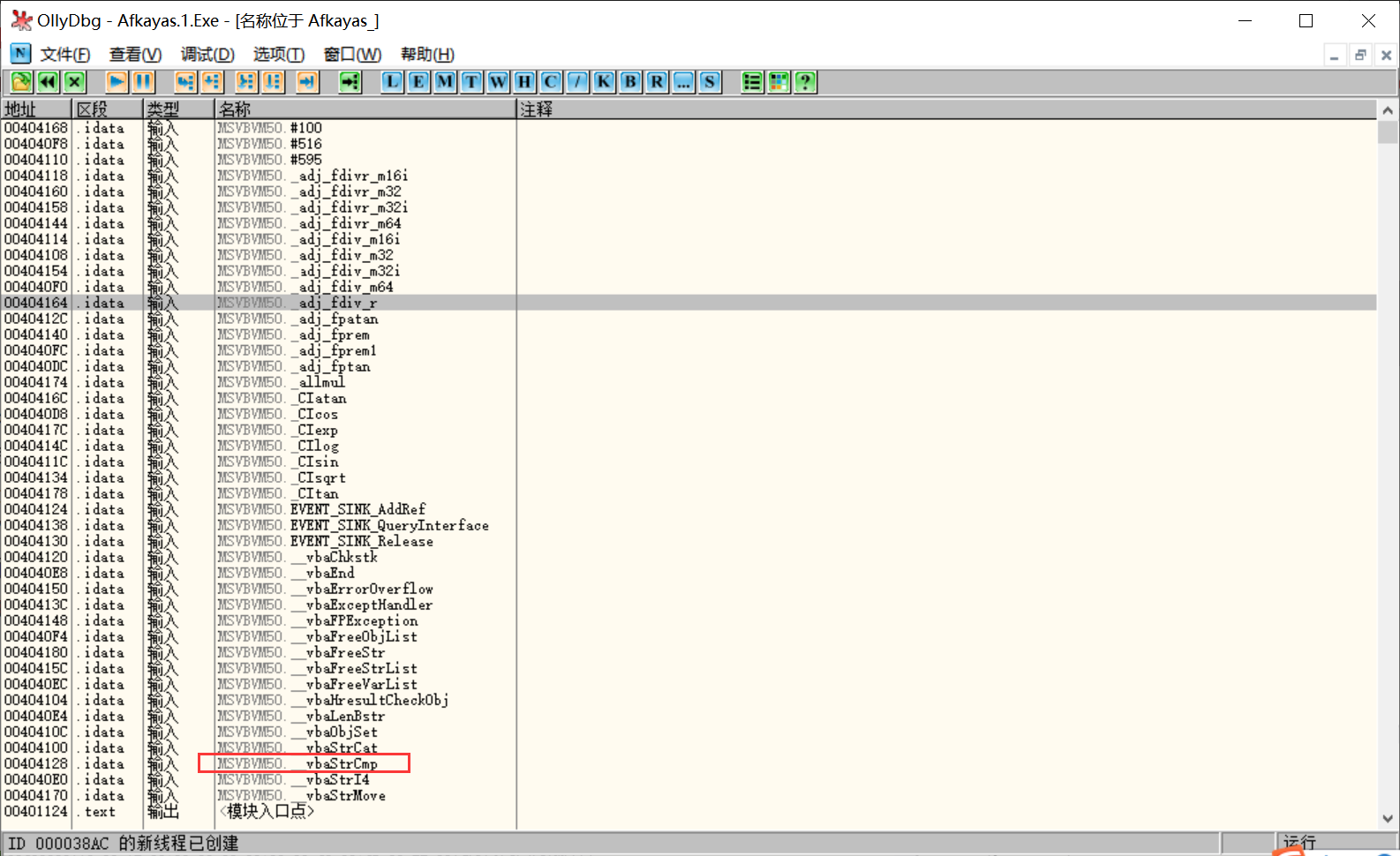Select the __vbaStrMove import row

[x=689, y=795]
